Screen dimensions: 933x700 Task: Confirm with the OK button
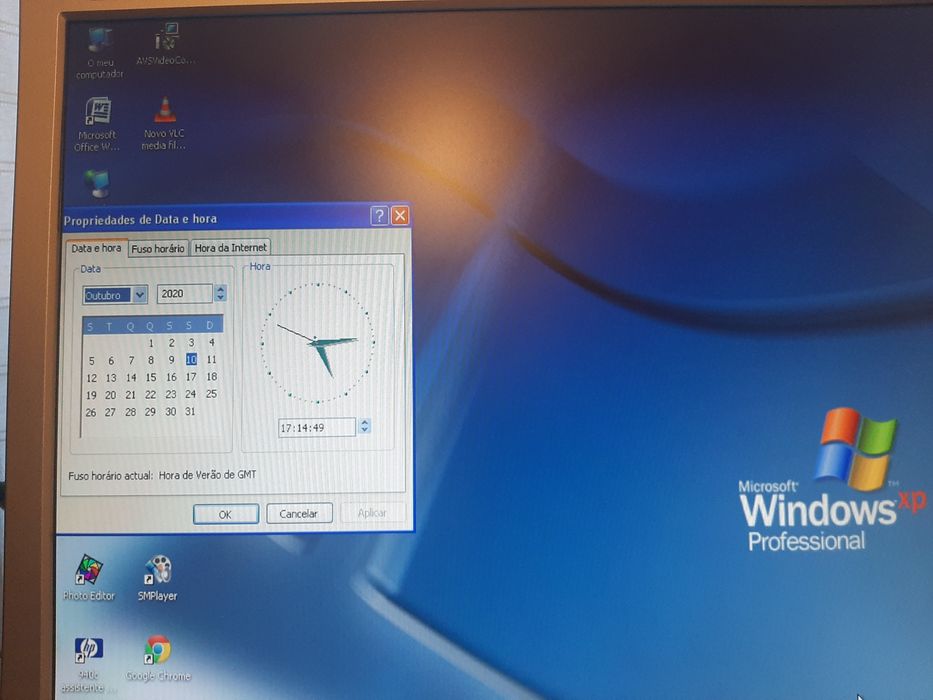pyautogui.click(x=226, y=514)
